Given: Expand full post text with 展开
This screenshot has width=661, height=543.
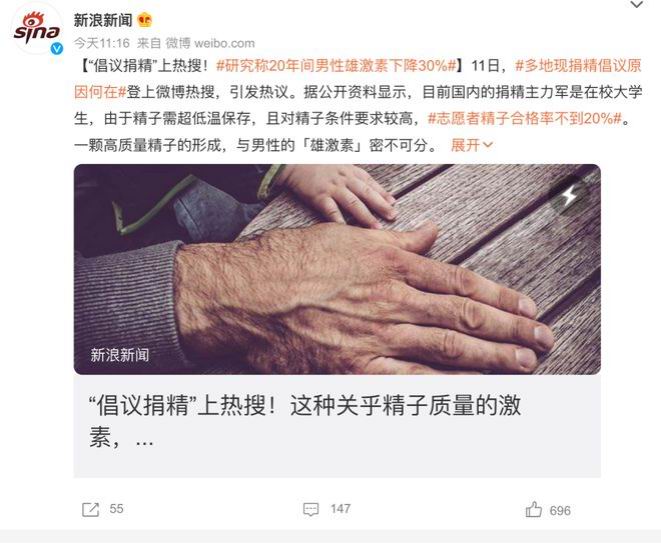Looking at the screenshot, I should point(465,145).
